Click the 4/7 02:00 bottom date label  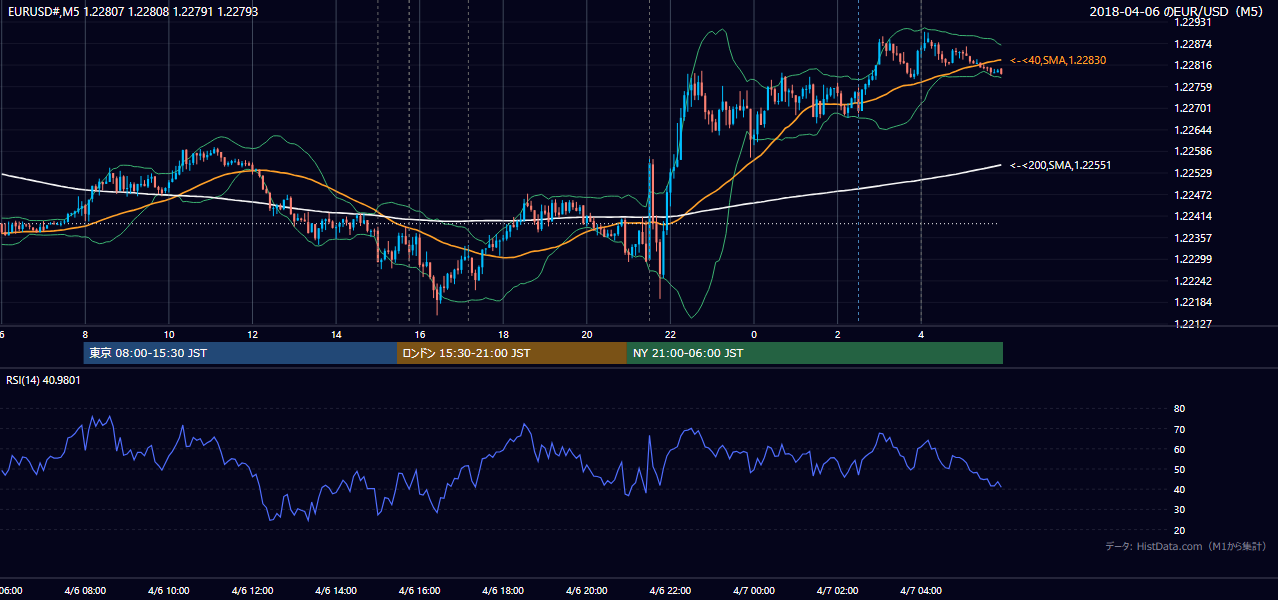tap(837, 591)
